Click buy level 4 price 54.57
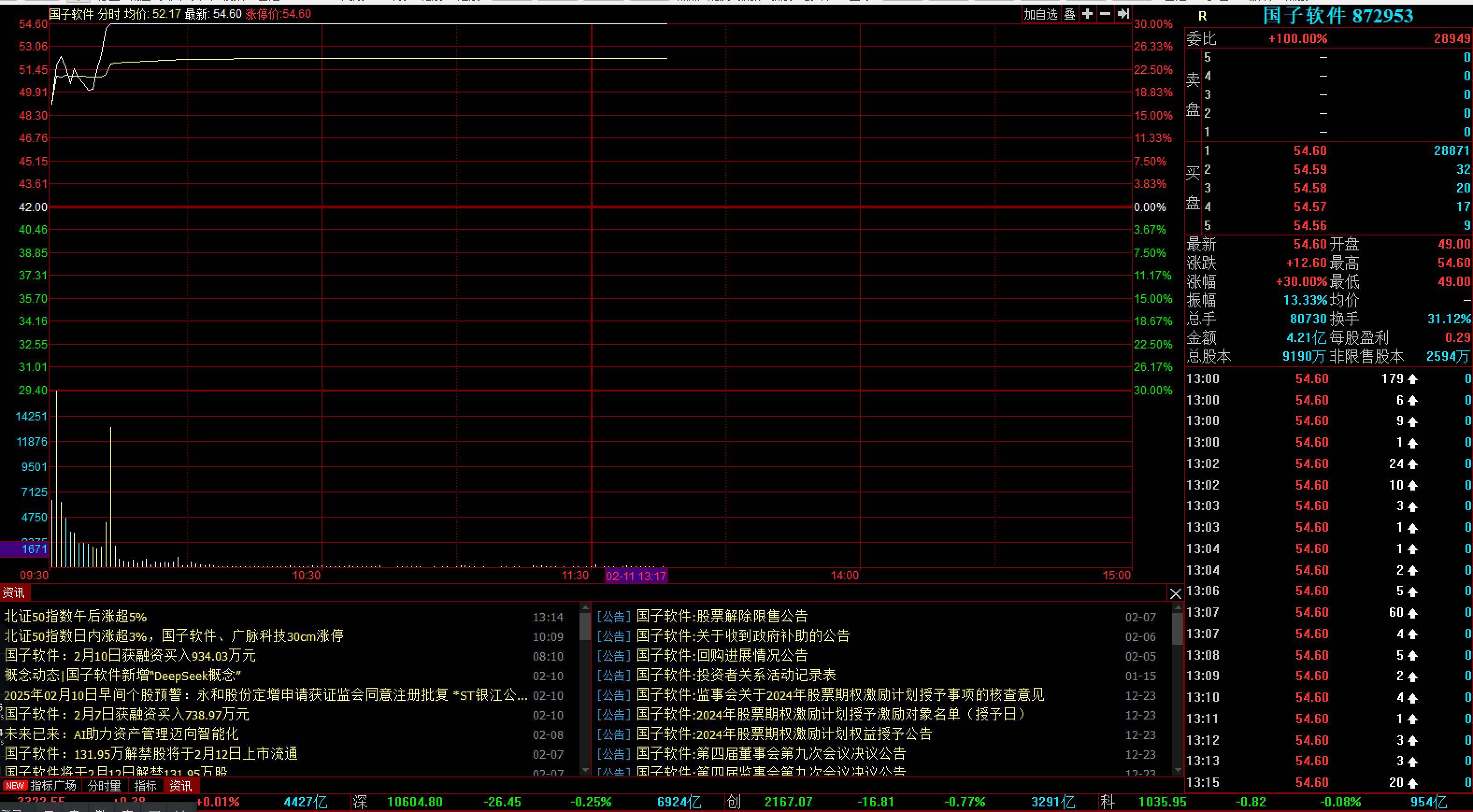The height and width of the screenshot is (812, 1473). pos(1310,207)
